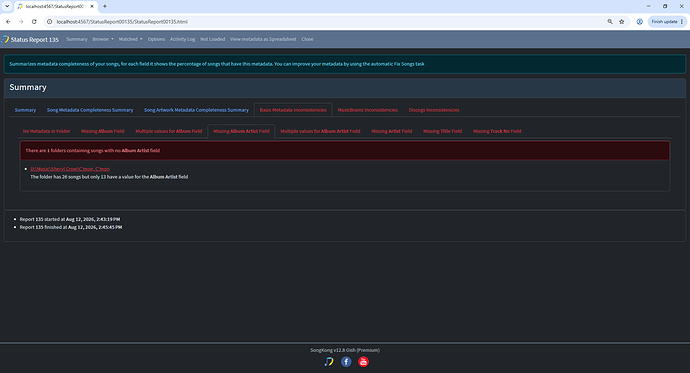
Task: Open the Missing Album Artist Field sub-tab
Action: pyautogui.click(x=241, y=131)
